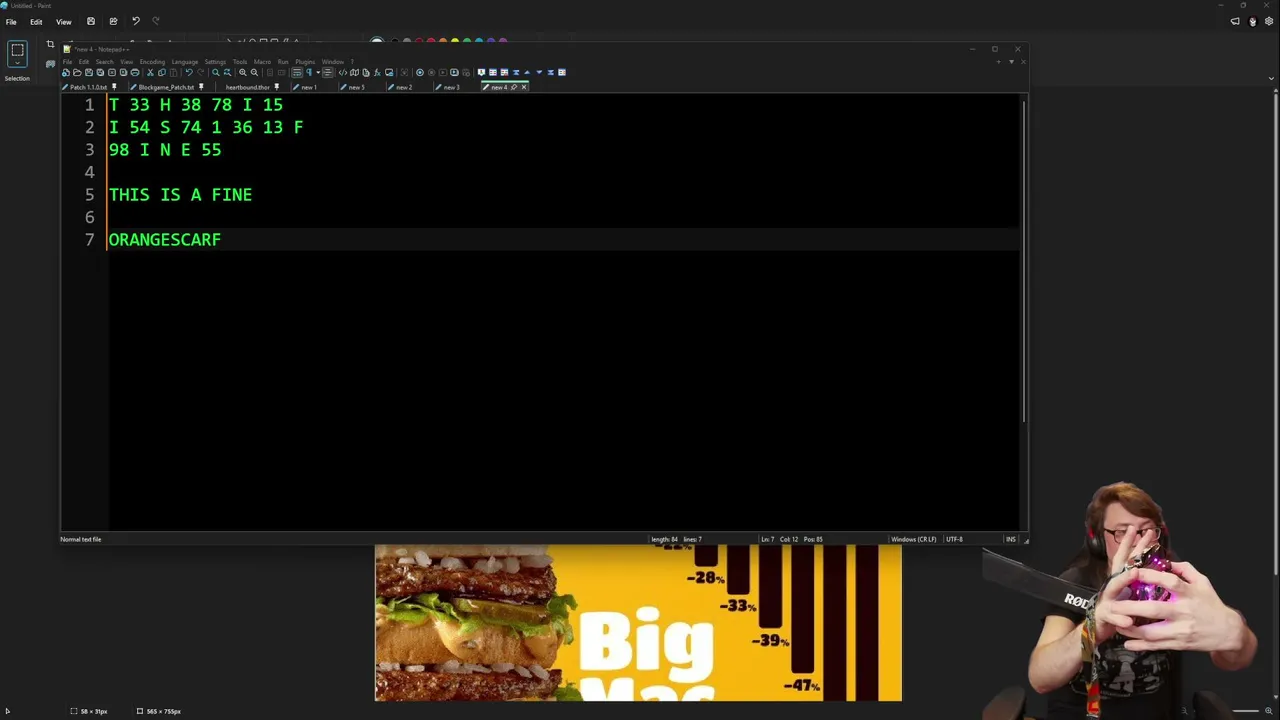Close the new 4 tab

524,87
